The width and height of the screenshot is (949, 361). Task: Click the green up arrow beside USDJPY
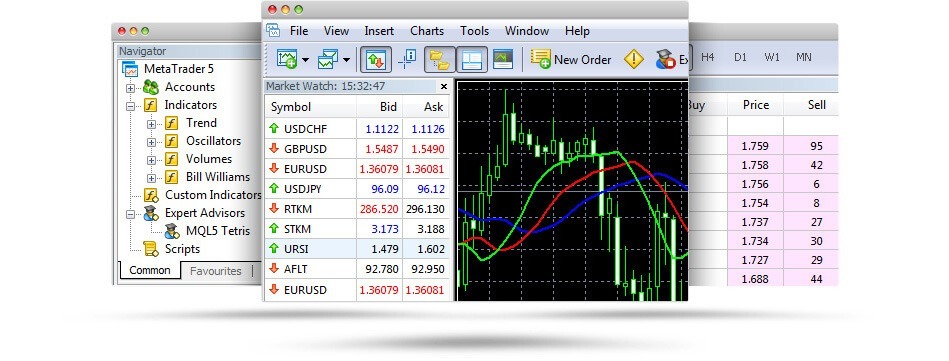pyautogui.click(x=274, y=189)
